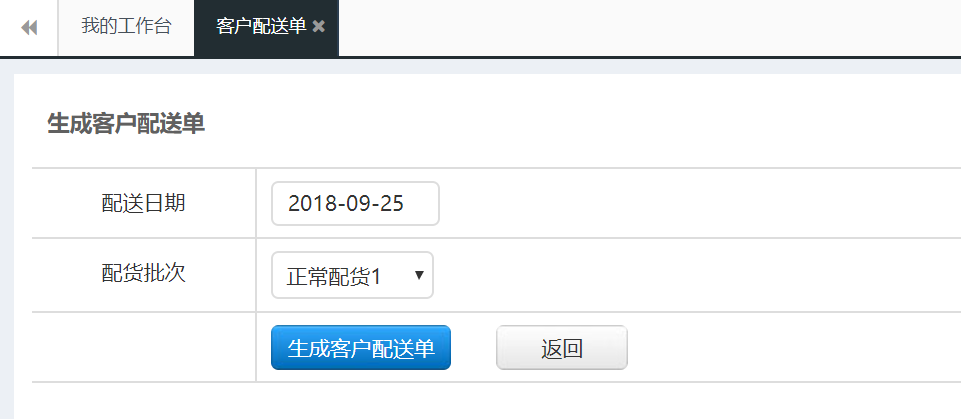961x419 pixels.
Task: Select the 客户配送单 tab
Action: pyautogui.click(x=261, y=26)
